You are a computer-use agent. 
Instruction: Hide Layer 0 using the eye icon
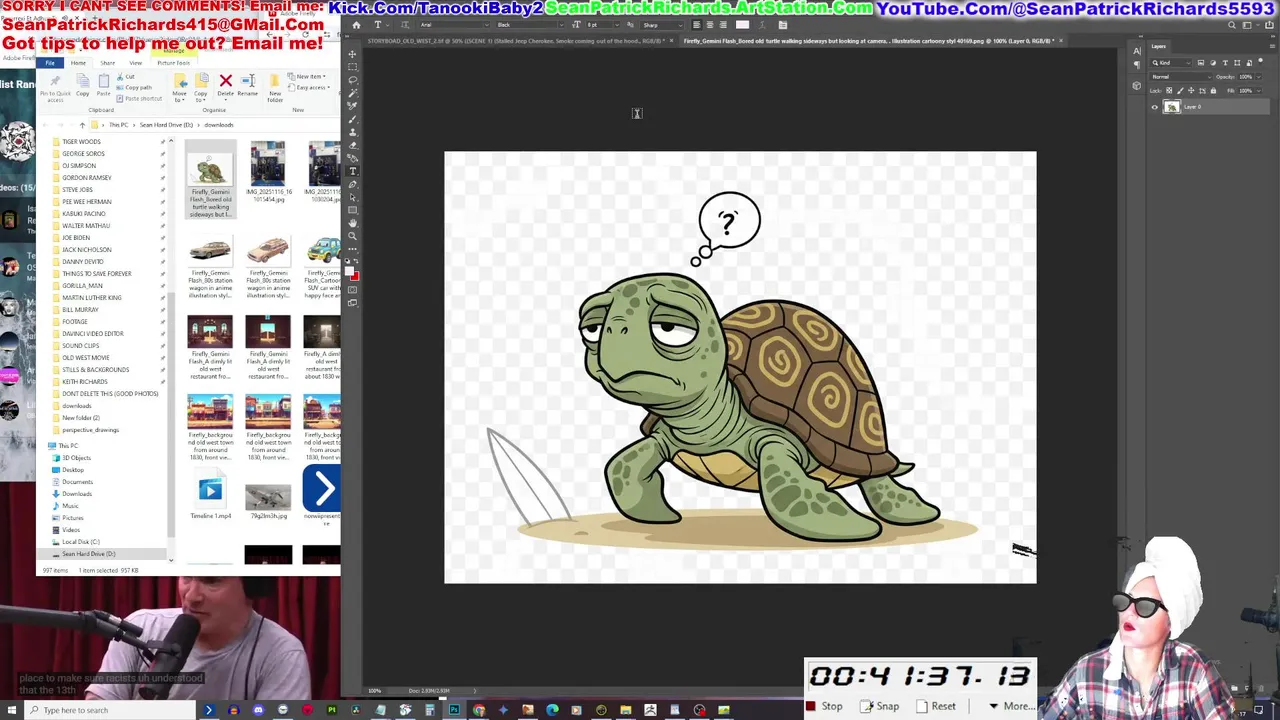point(1154,107)
